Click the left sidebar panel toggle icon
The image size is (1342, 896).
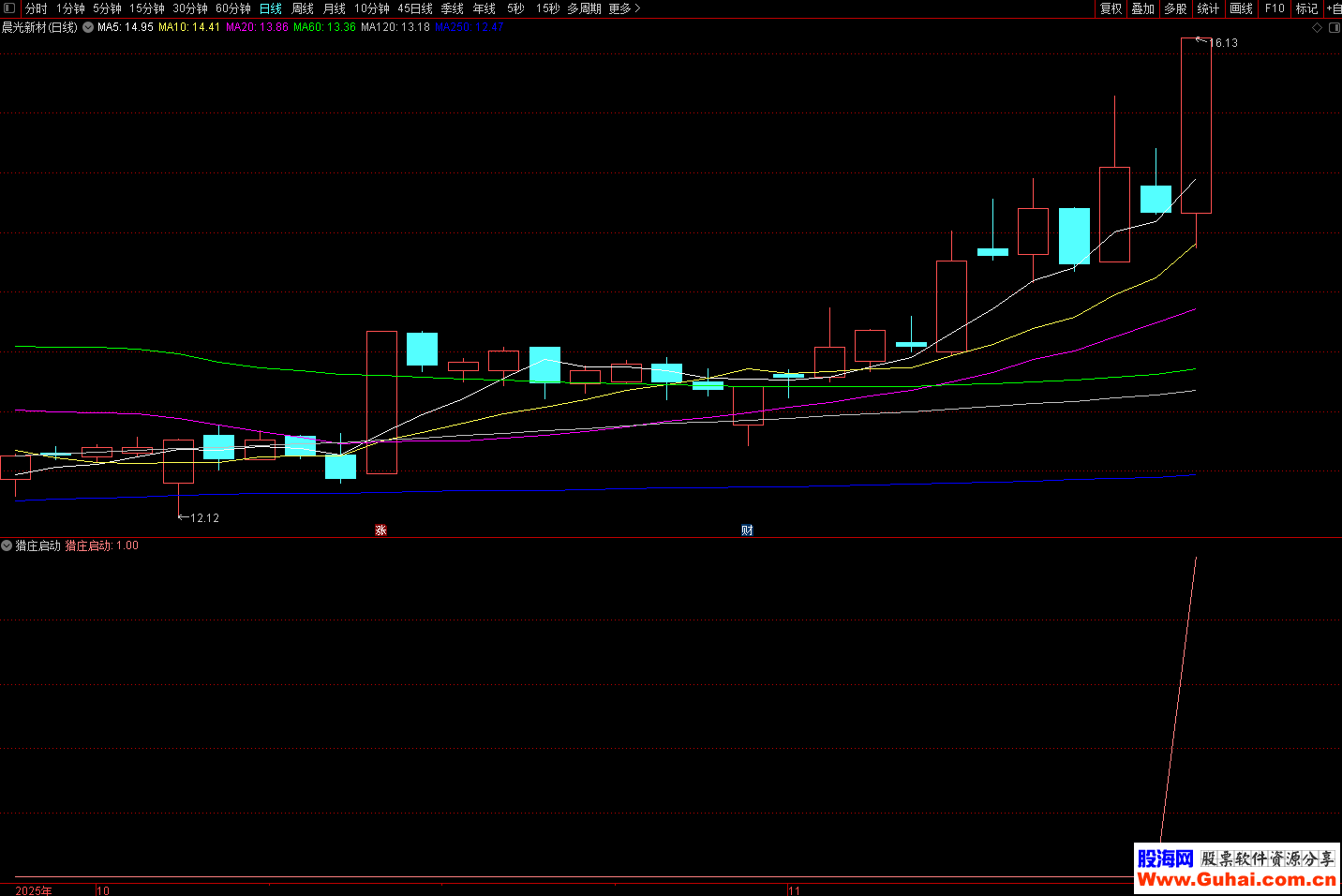(x=9, y=8)
